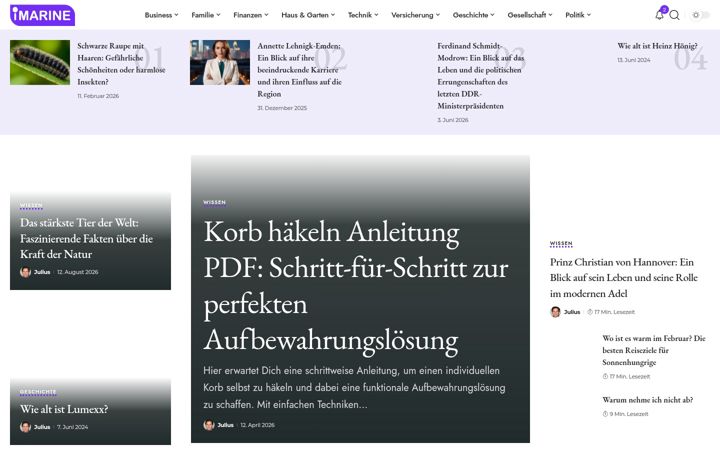The image size is (720, 450).
Task: Open 'Wo ist es warm im Februar?' article
Action: (654, 350)
